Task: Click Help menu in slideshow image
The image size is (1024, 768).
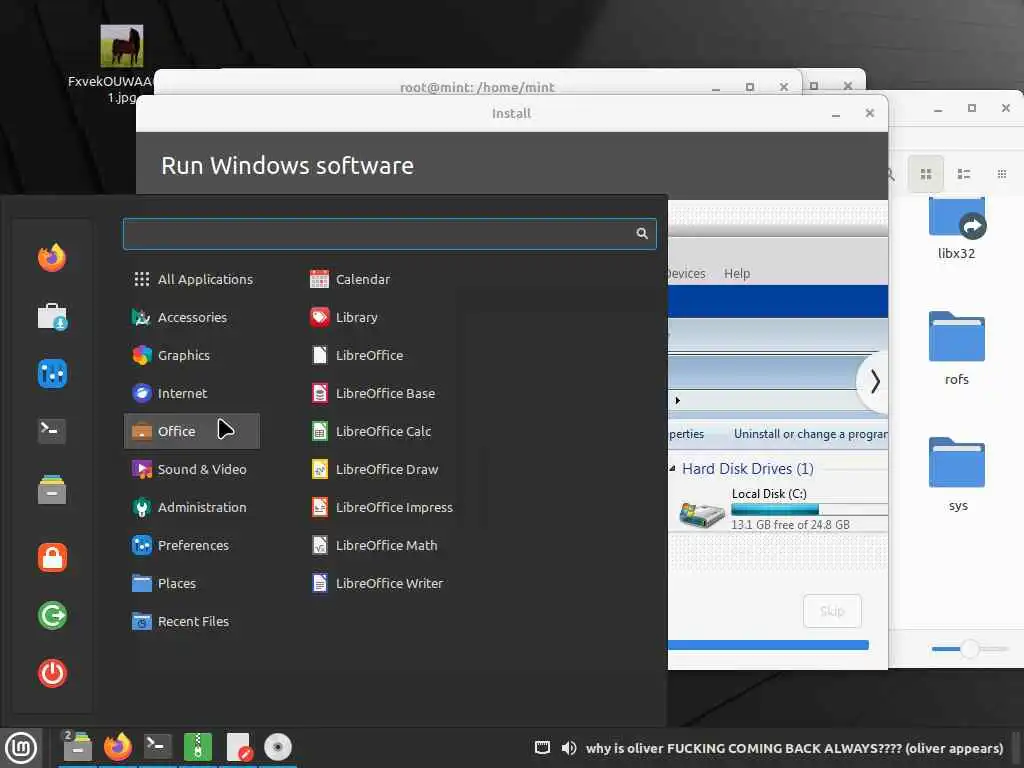Action: 737,274
